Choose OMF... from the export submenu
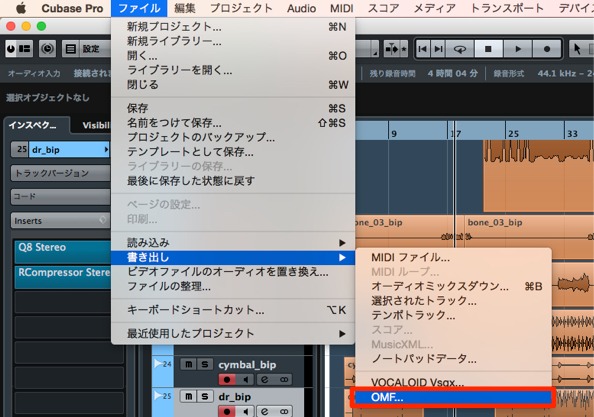Screen dimensions: 594x417 click(x=453, y=397)
